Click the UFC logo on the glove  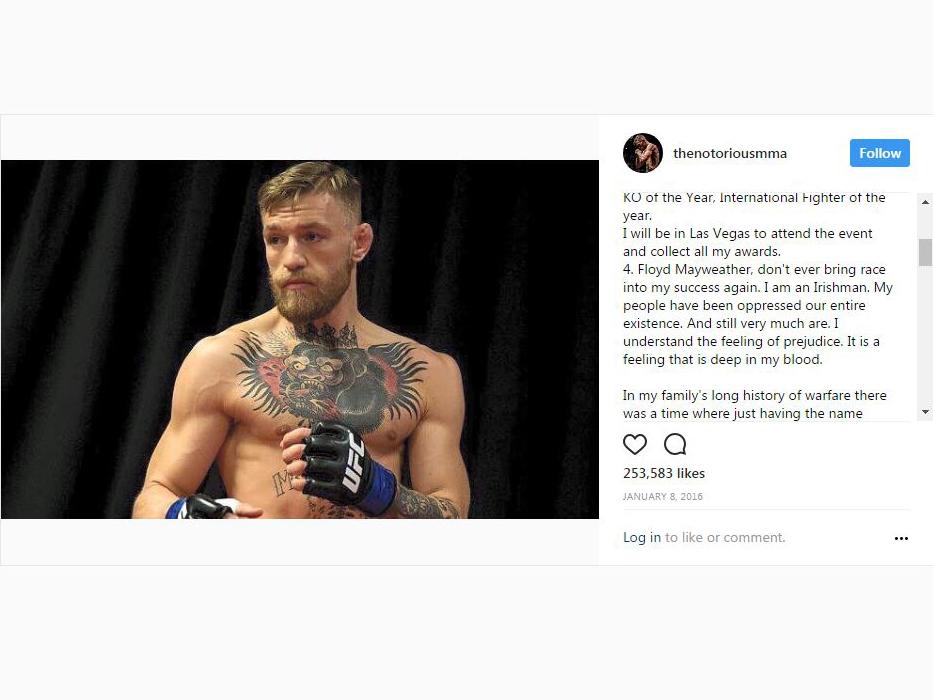(352, 463)
